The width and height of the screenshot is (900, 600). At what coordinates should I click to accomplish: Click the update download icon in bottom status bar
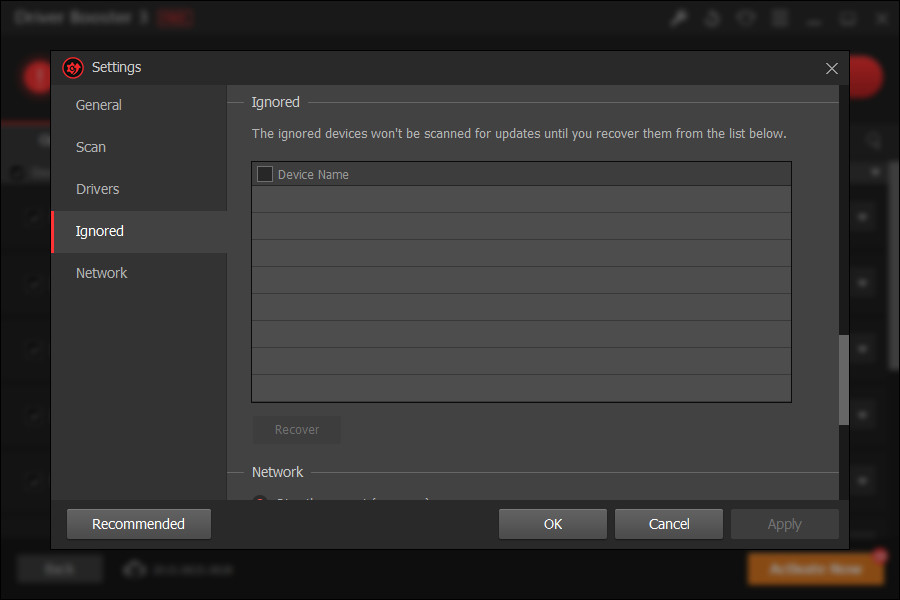[x=135, y=568]
